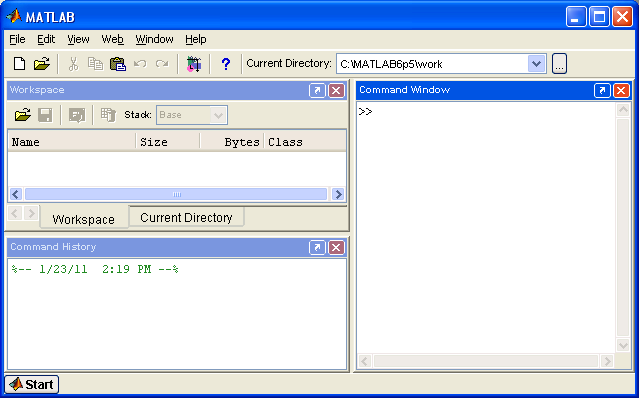
Task: Open the View menu
Action: [x=78, y=40]
